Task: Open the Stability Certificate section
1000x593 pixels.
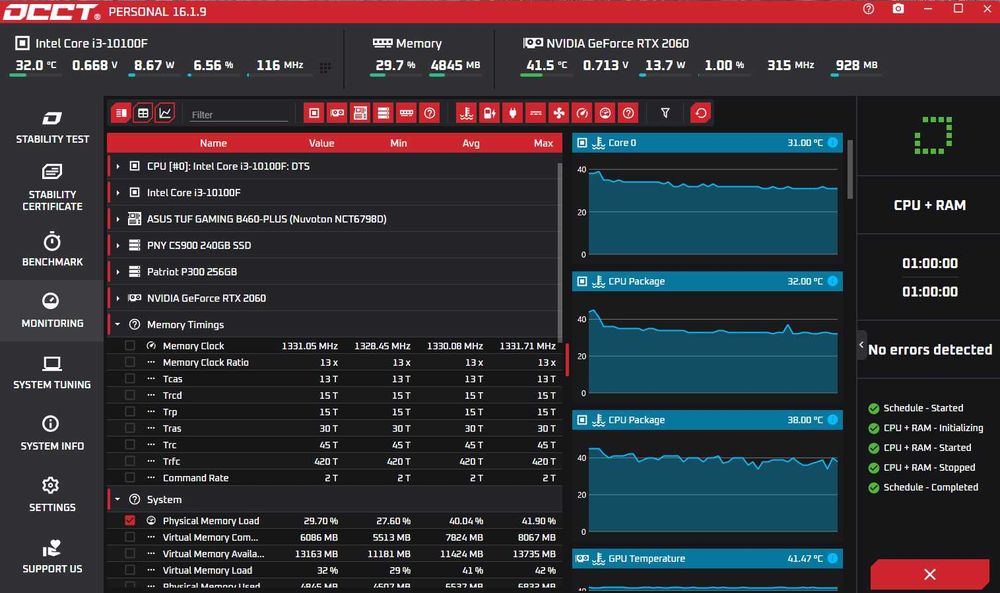Action: (x=52, y=187)
